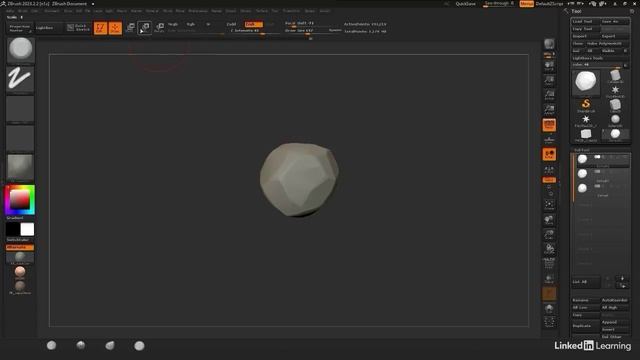
Task: Toggle Local symmetry-rotation button
Action: coord(549,154)
